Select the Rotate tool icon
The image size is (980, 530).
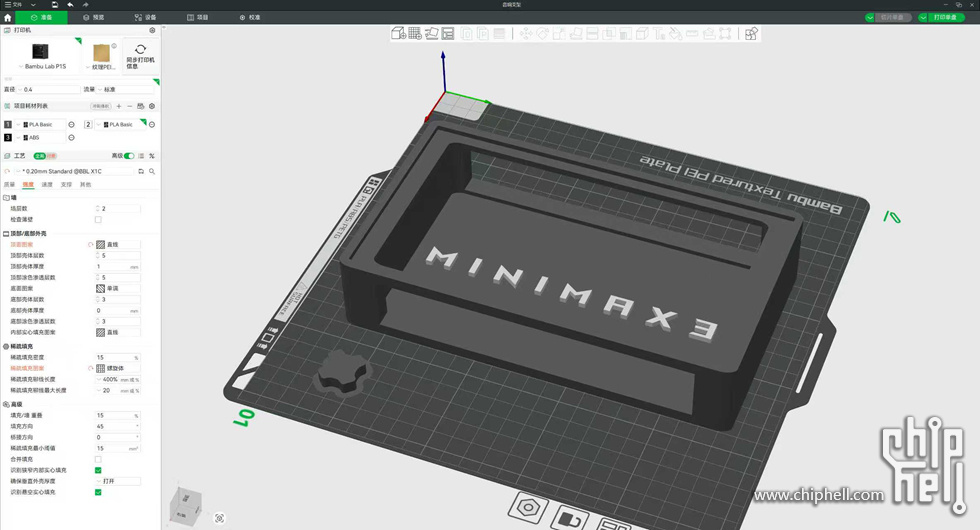(542, 33)
